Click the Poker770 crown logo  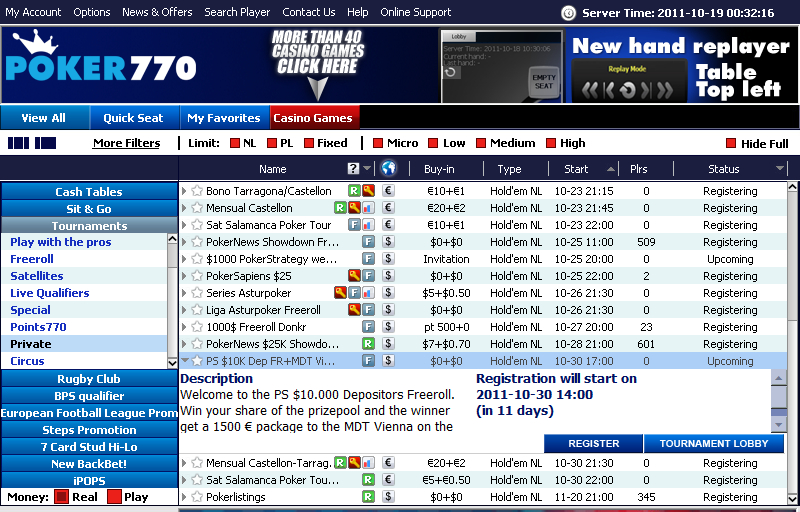(x=101, y=56)
